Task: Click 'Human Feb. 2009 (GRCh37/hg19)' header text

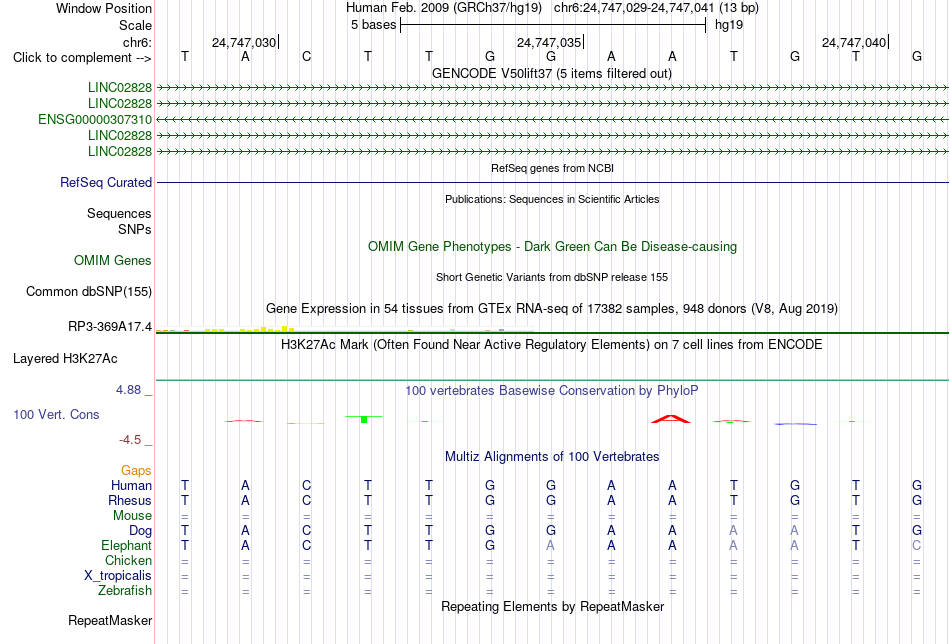Action: click(443, 8)
